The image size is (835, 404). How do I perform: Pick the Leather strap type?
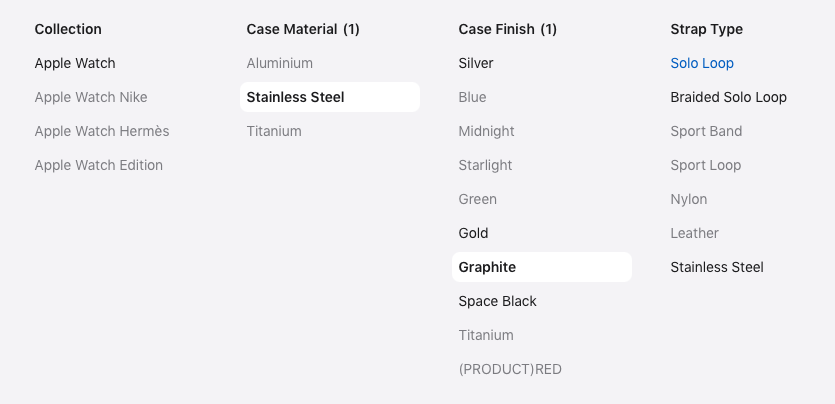pos(695,233)
